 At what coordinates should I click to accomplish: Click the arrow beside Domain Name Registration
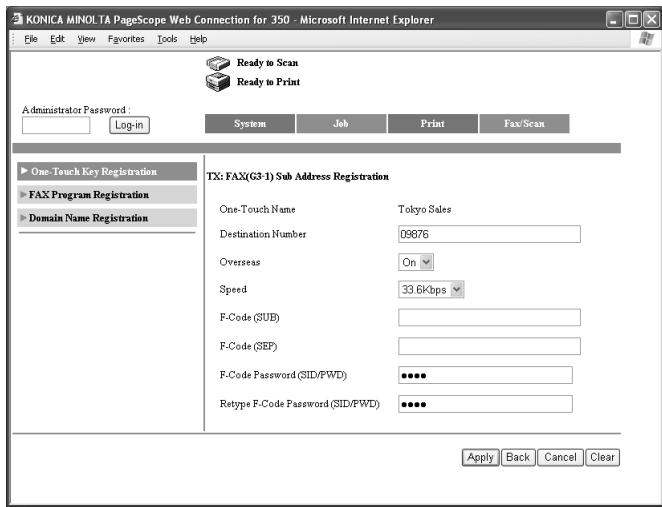pyautogui.click(x=24, y=218)
